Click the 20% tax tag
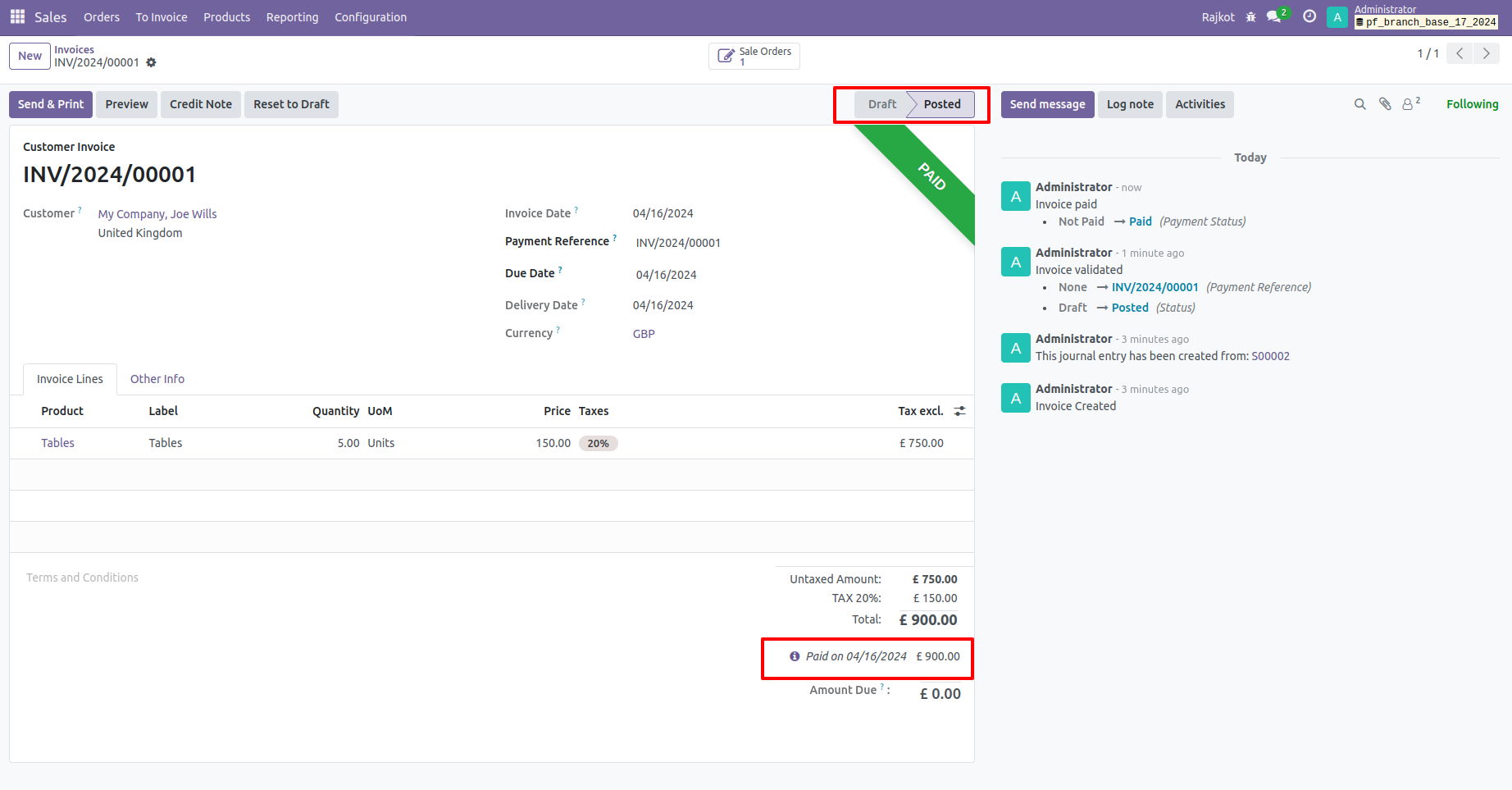Viewport: 1512px width, 790px height. coord(598,443)
